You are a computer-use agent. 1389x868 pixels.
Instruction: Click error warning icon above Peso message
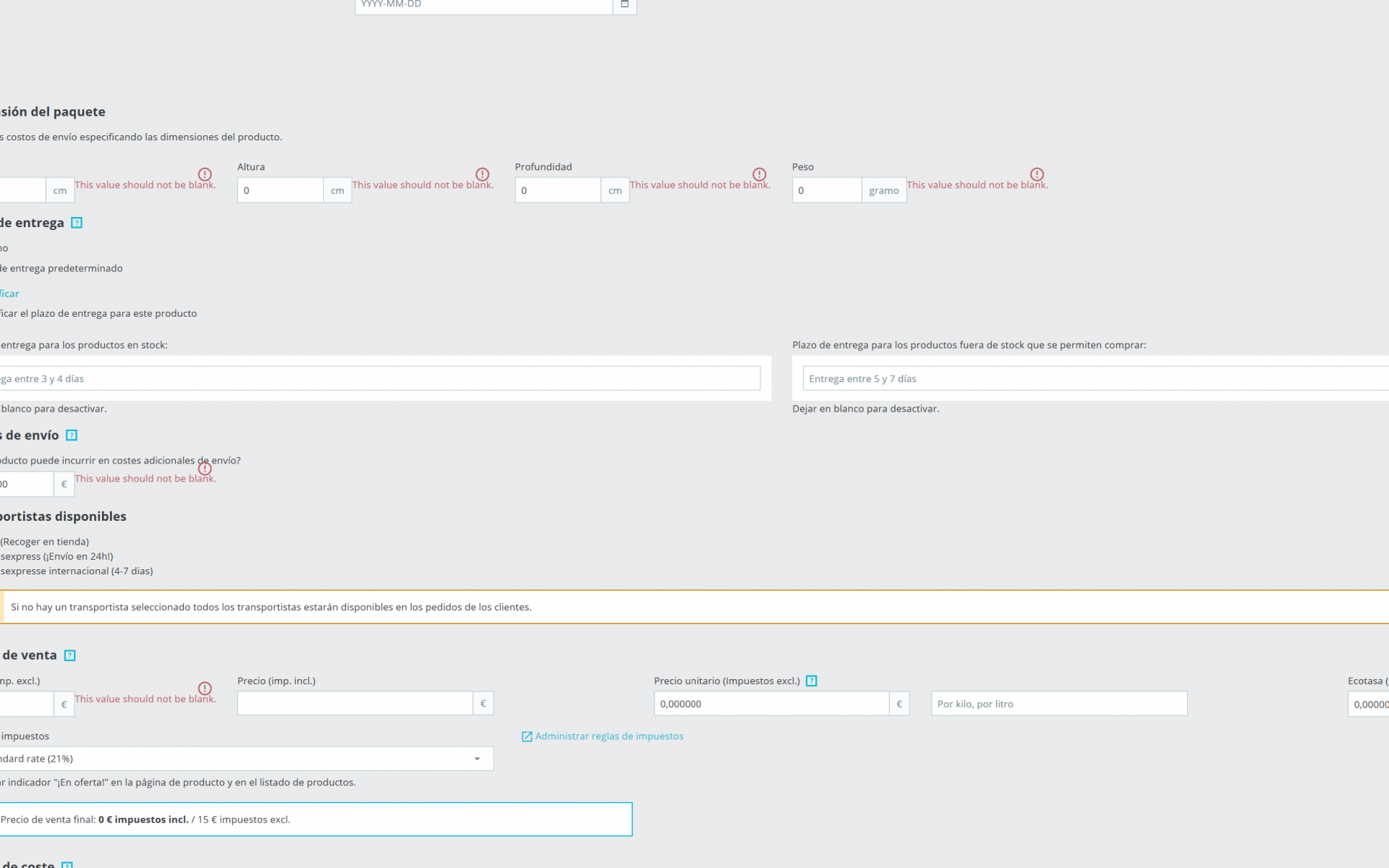tap(1037, 174)
